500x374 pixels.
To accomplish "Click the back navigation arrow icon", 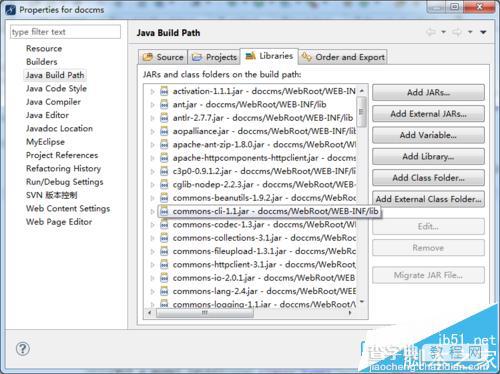I will pyautogui.click(x=431, y=32).
